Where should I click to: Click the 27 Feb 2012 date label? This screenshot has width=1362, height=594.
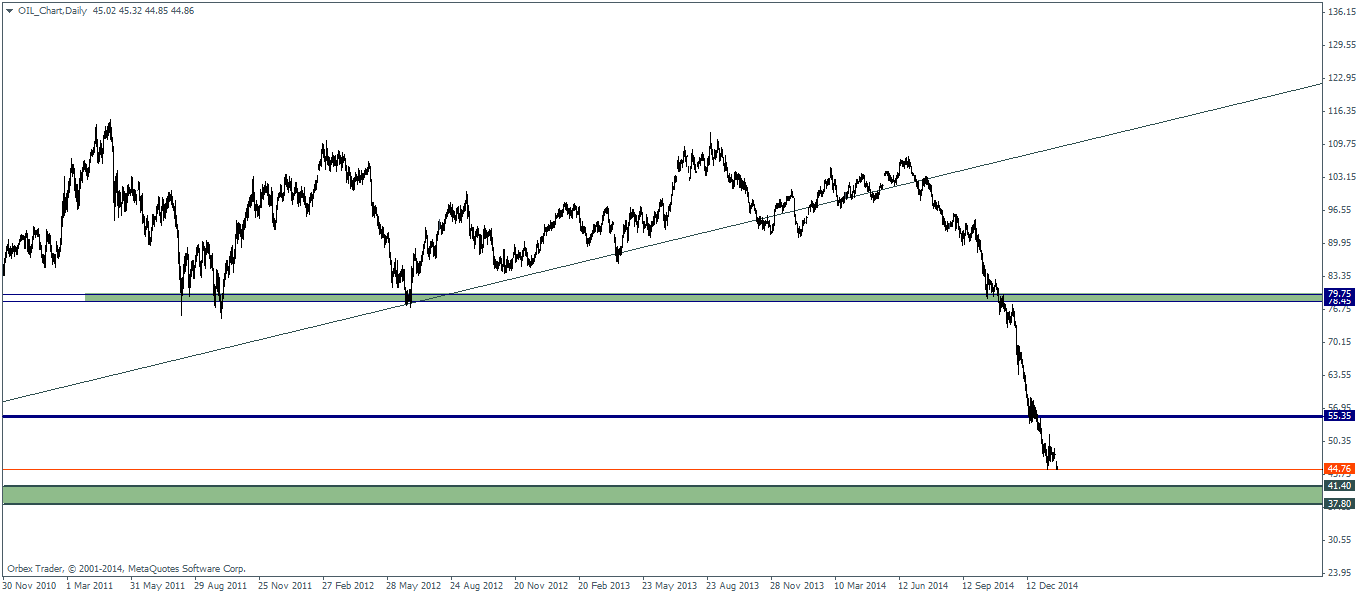click(350, 585)
